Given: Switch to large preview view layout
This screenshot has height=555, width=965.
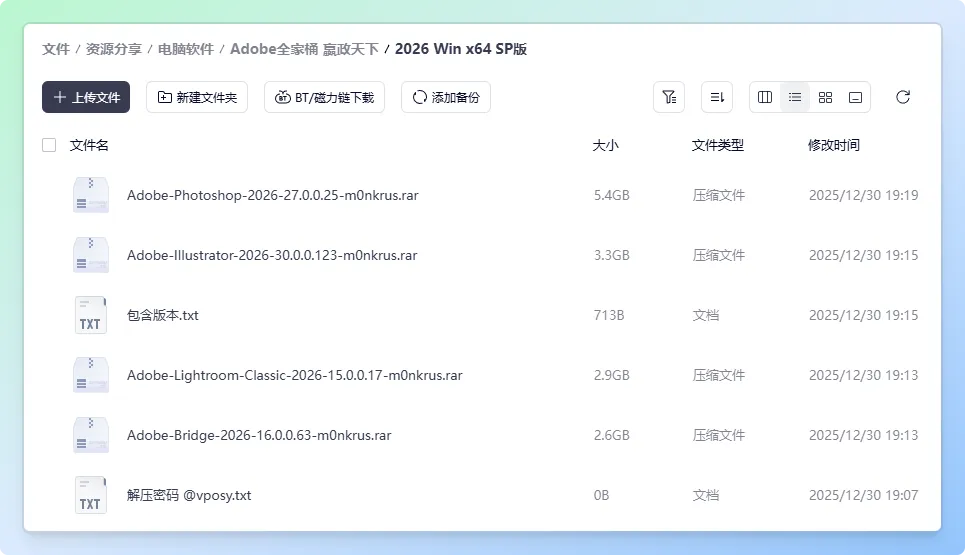Looking at the screenshot, I should click(x=855, y=97).
